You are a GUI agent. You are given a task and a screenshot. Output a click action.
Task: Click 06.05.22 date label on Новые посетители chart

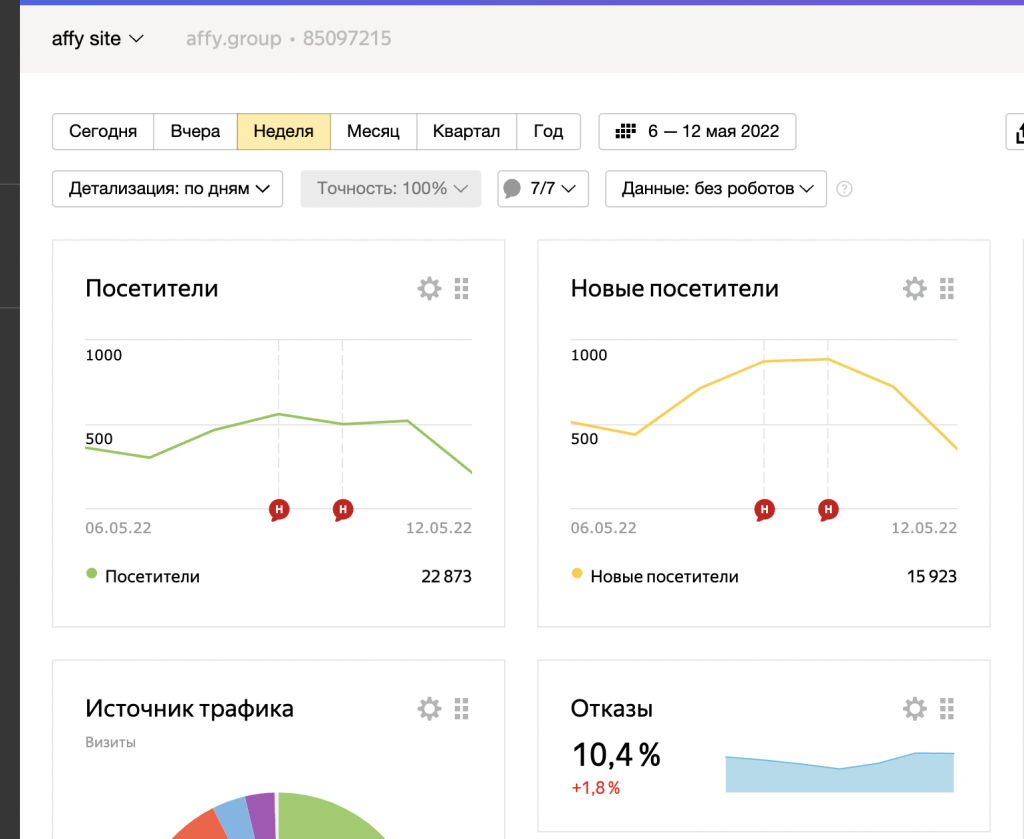[603, 528]
